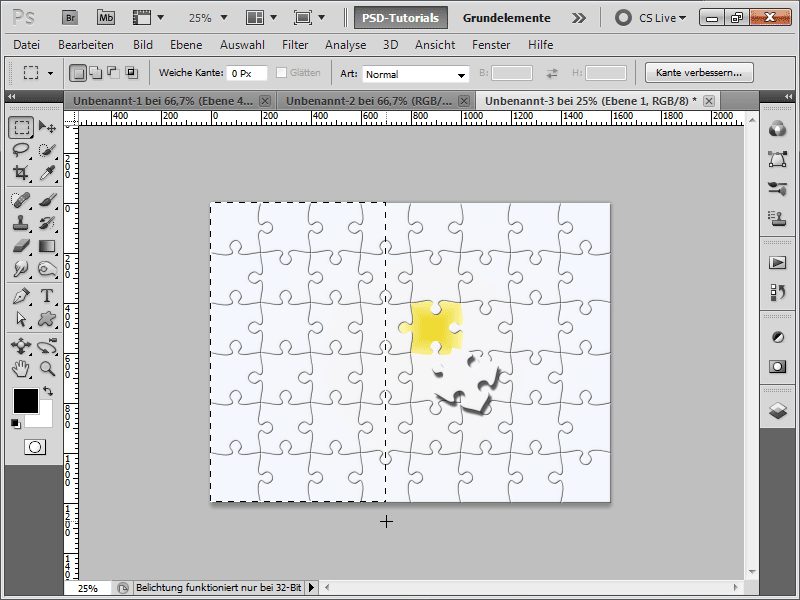Select the History Brush tool
The width and height of the screenshot is (800, 600).
click(47, 223)
